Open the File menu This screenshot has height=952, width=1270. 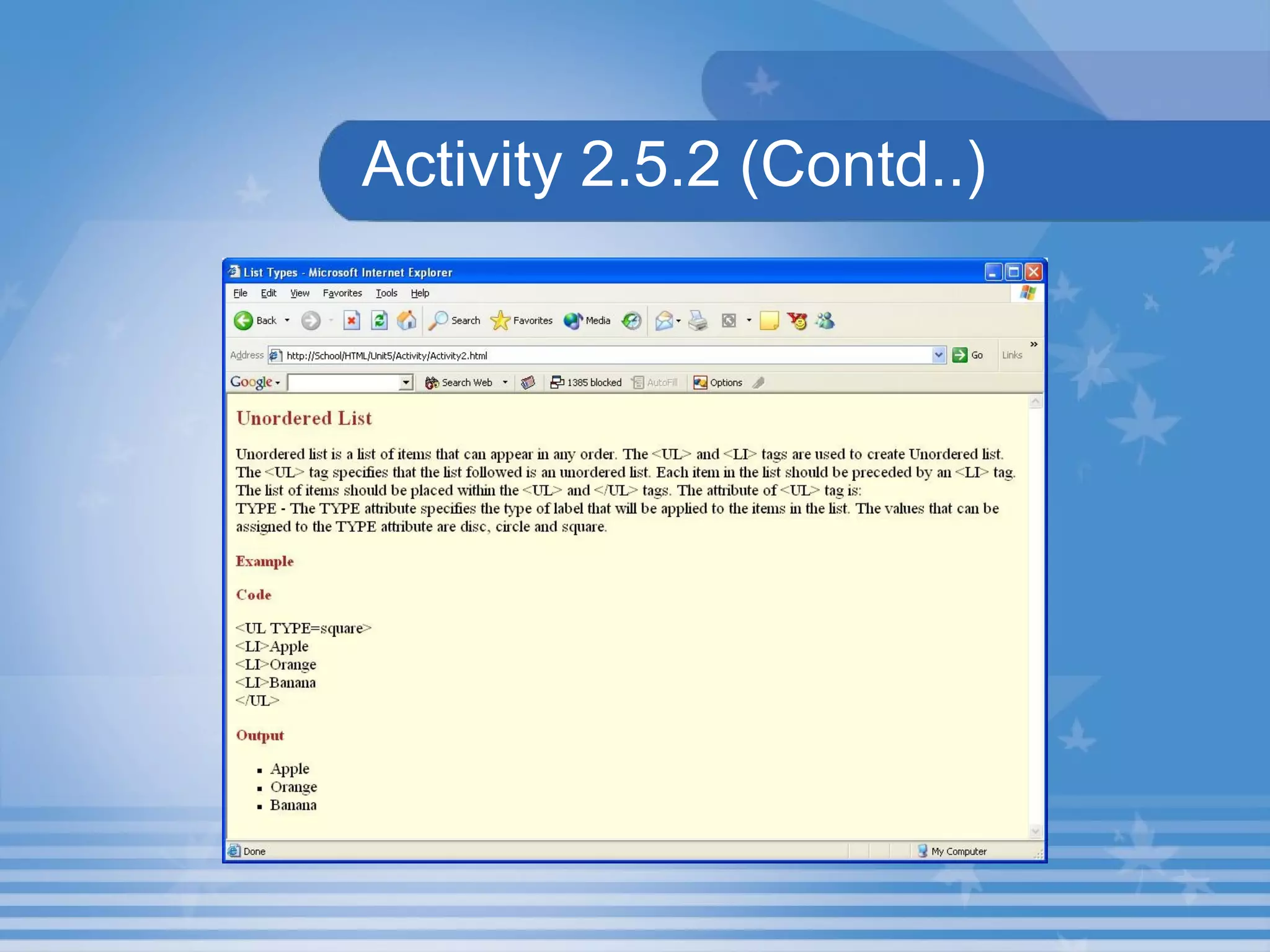point(240,293)
